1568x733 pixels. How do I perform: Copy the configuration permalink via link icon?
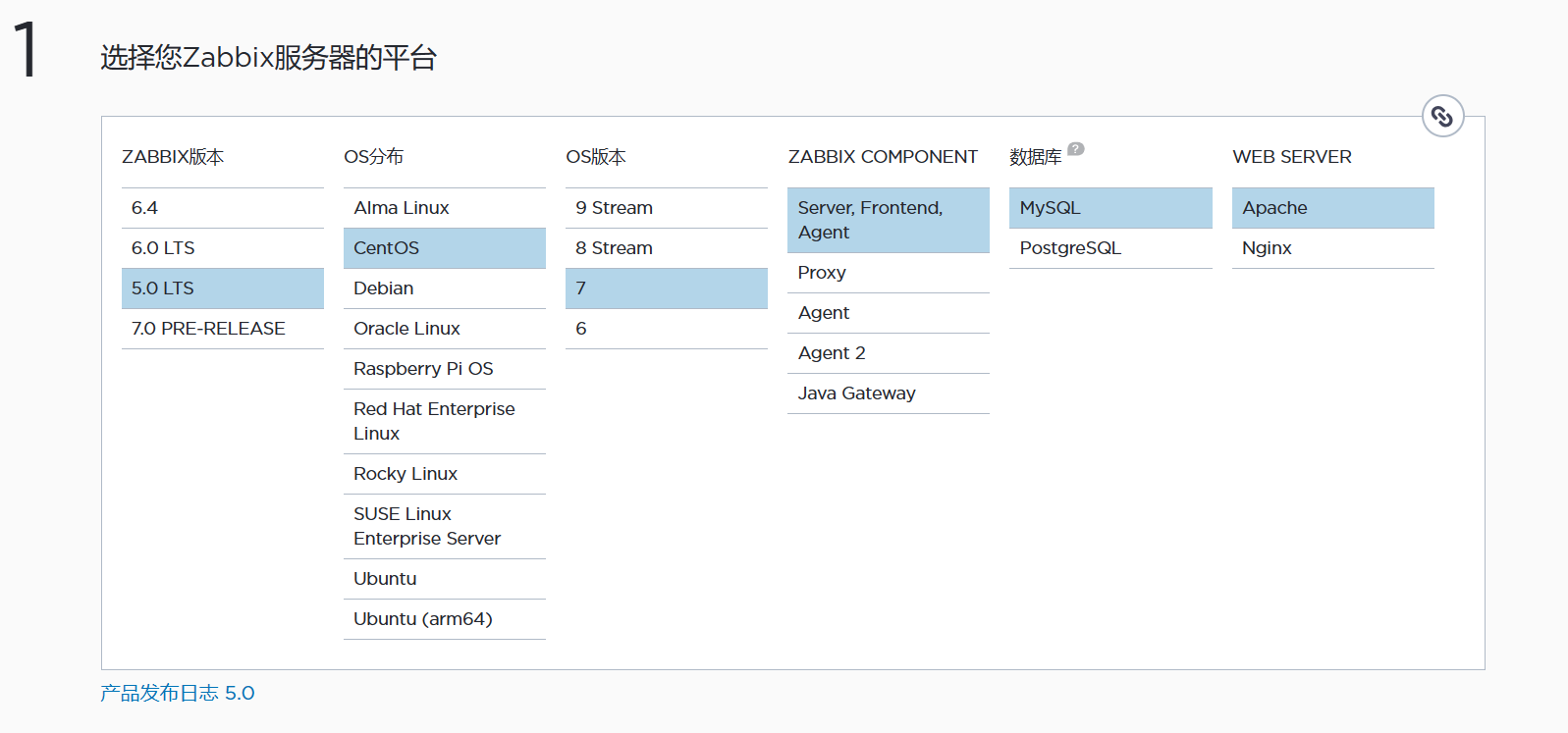[x=1442, y=117]
